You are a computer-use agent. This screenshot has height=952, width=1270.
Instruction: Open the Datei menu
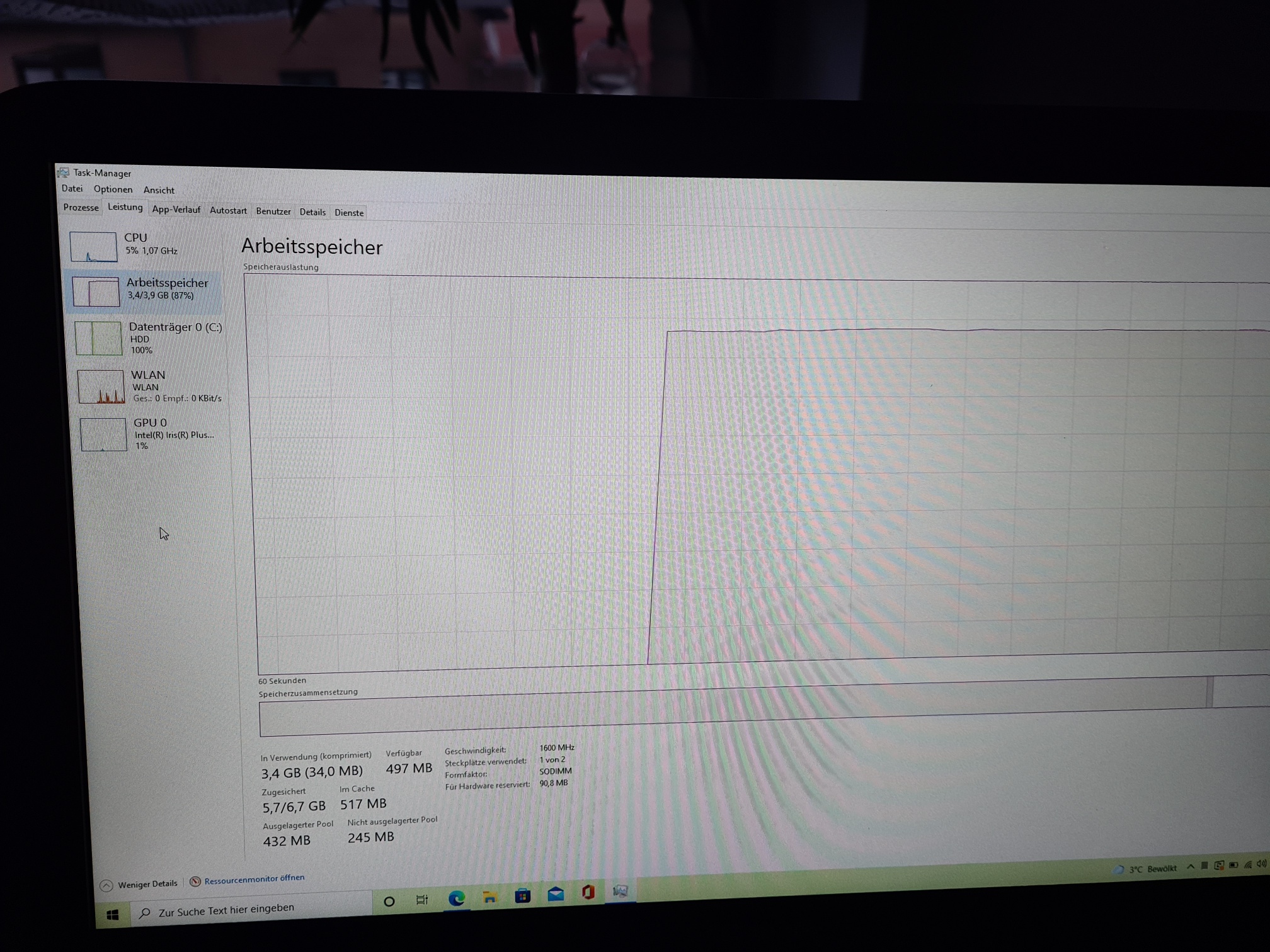click(x=72, y=188)
